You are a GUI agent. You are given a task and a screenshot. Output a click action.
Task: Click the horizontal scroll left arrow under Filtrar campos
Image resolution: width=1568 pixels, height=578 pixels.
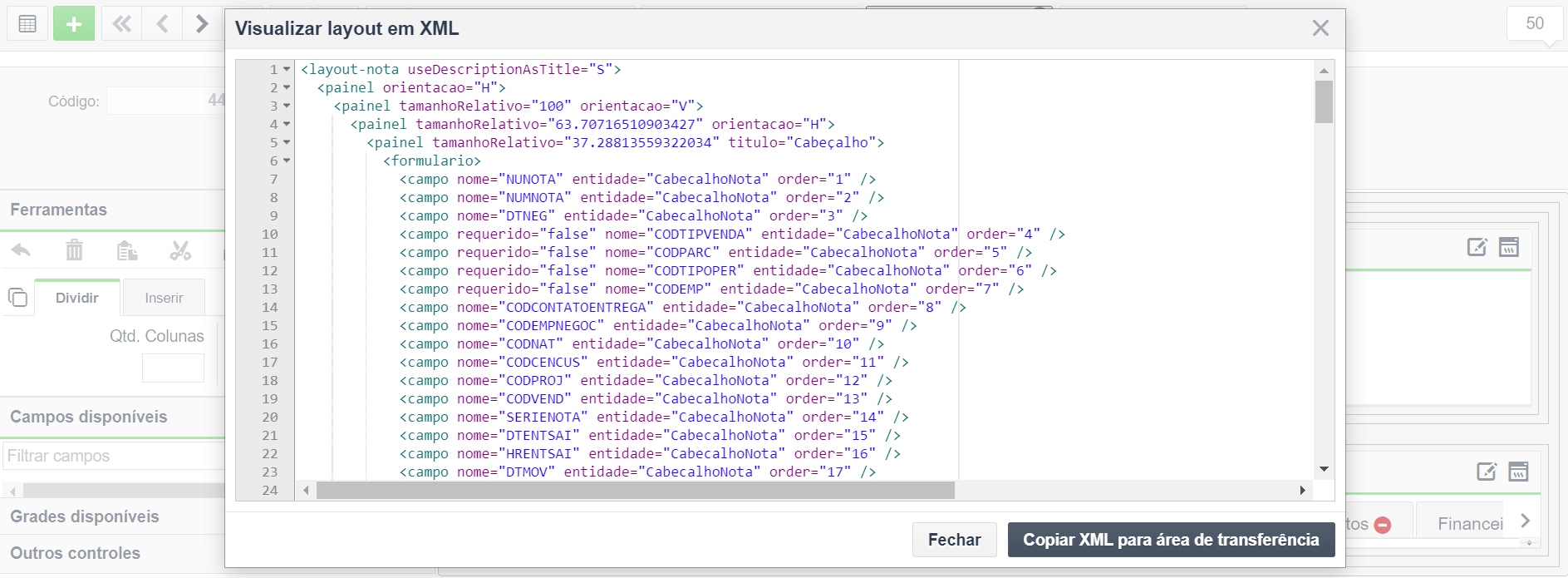(x=12, y=492)
